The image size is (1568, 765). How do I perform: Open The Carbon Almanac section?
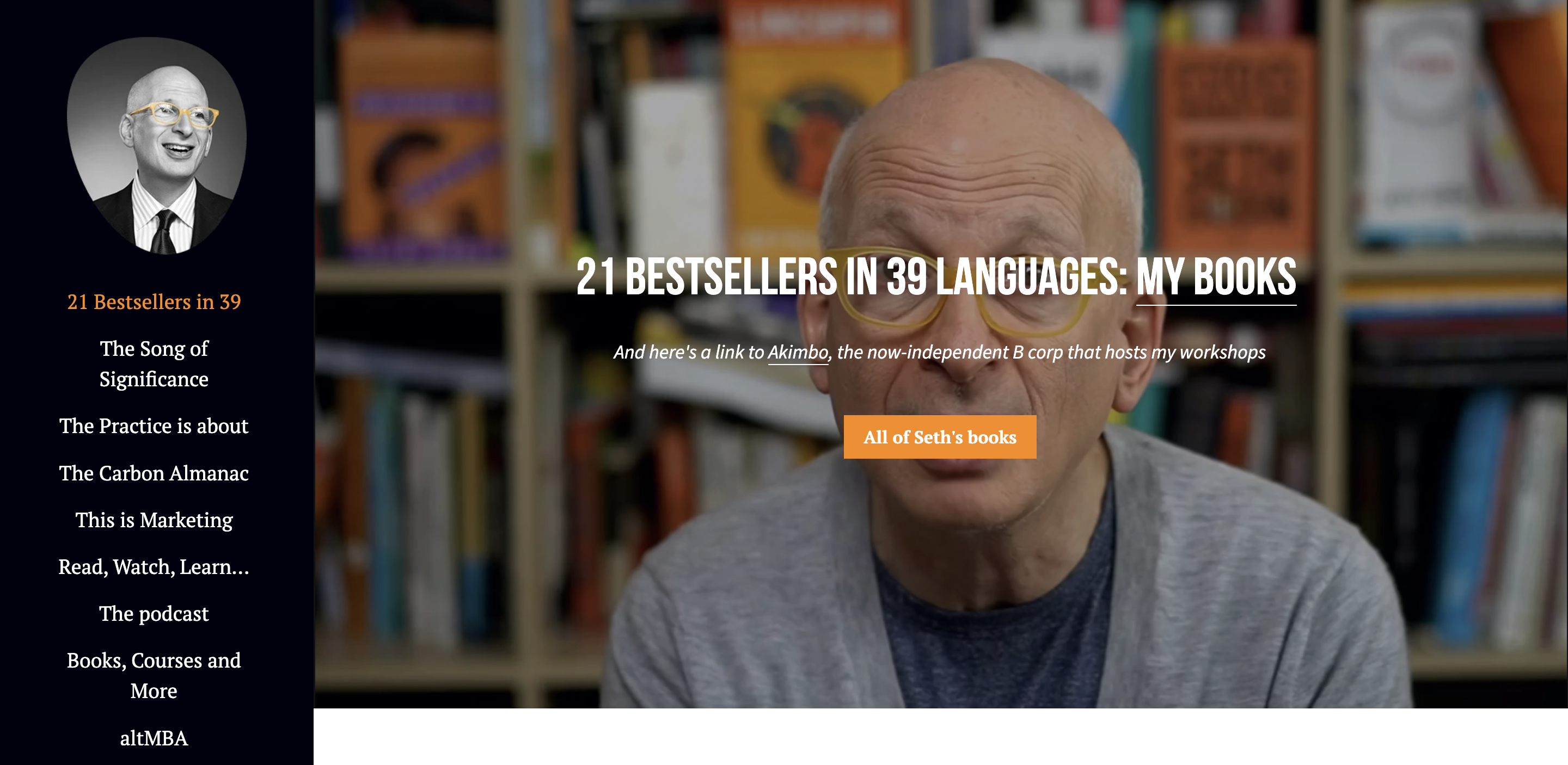[x=154, y=473]
